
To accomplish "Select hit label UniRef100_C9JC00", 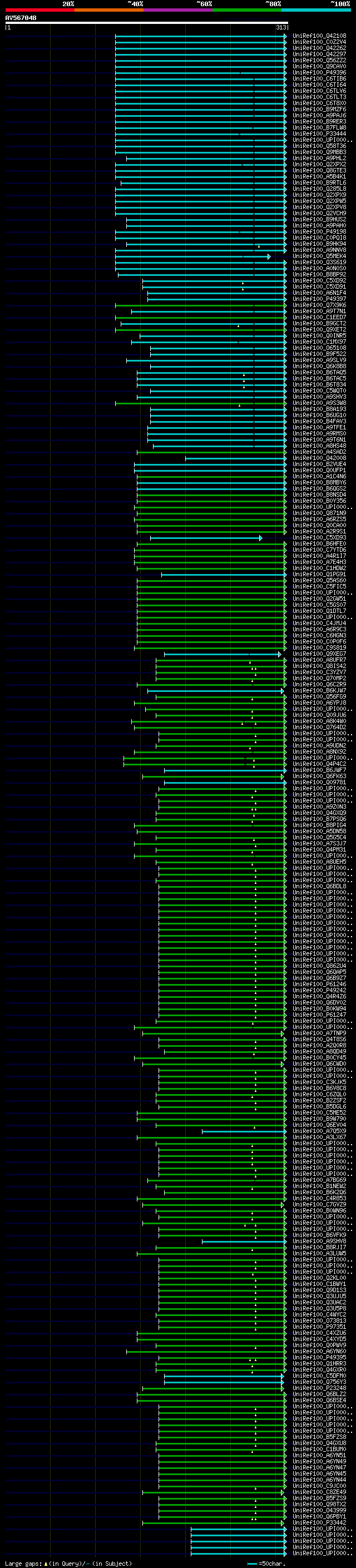I will [319, 1486].
